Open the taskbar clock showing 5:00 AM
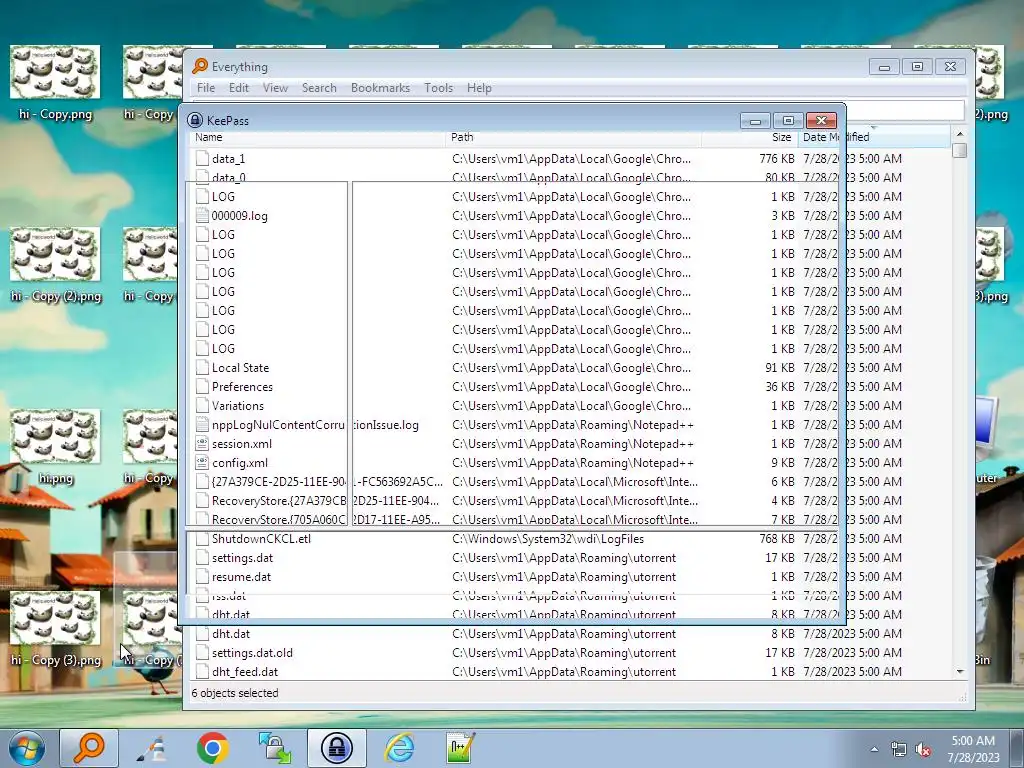The image size is (1024, 768). 973,748
